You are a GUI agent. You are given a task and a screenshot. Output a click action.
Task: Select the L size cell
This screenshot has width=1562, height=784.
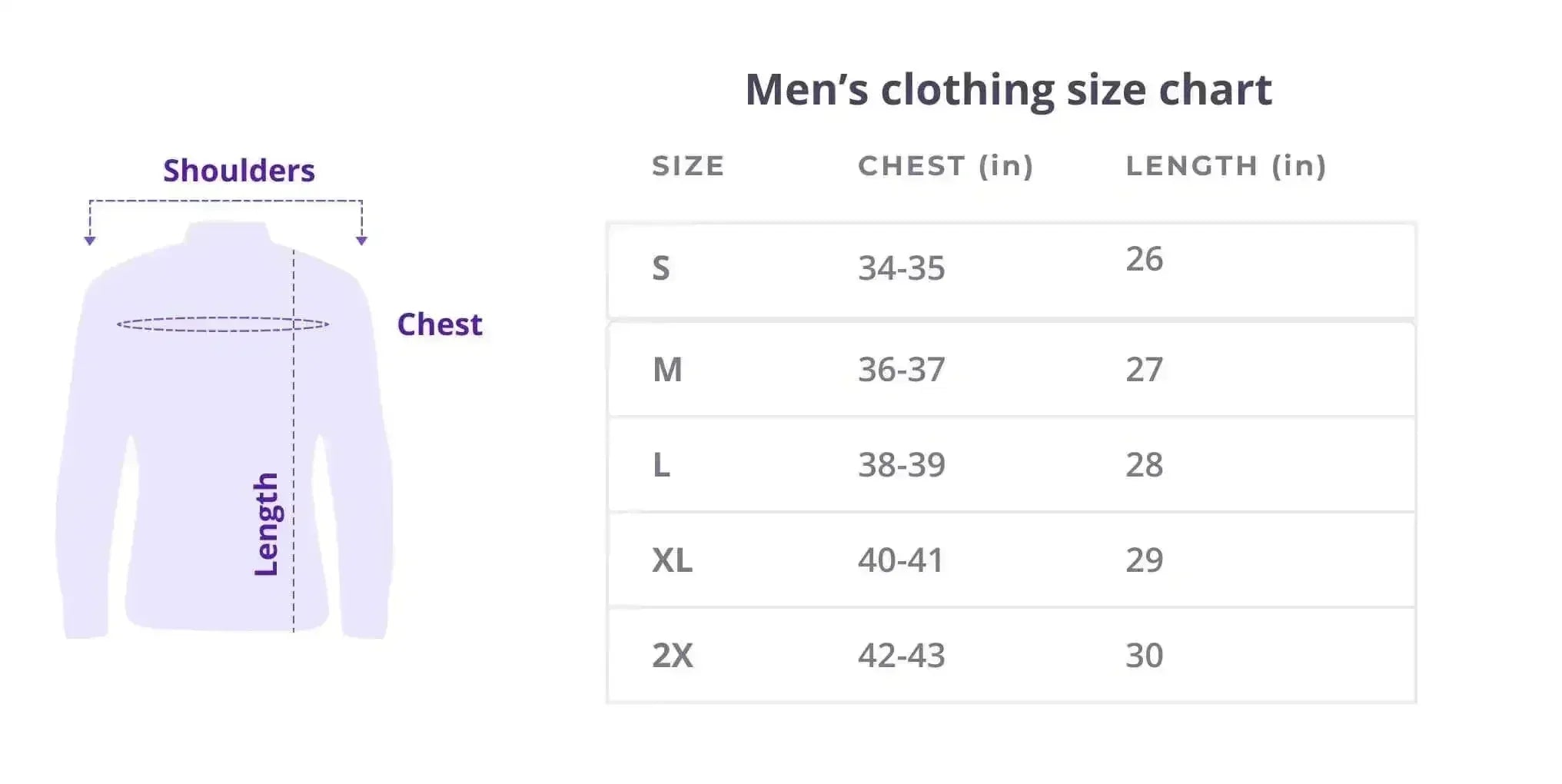click(x=661, y=465)
